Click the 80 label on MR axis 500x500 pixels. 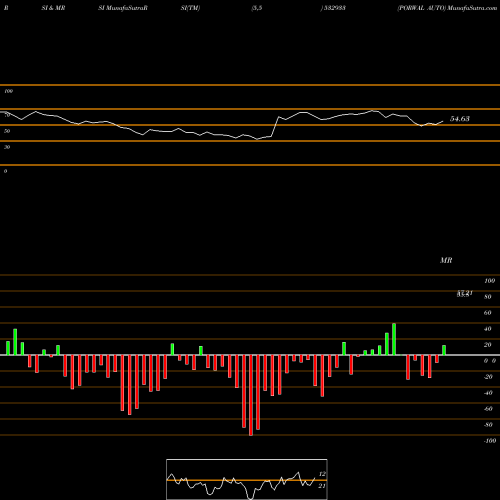[488, 297]
